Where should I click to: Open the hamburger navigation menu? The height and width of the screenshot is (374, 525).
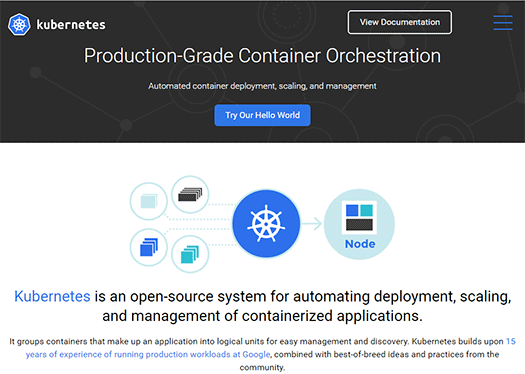point(503,22)
